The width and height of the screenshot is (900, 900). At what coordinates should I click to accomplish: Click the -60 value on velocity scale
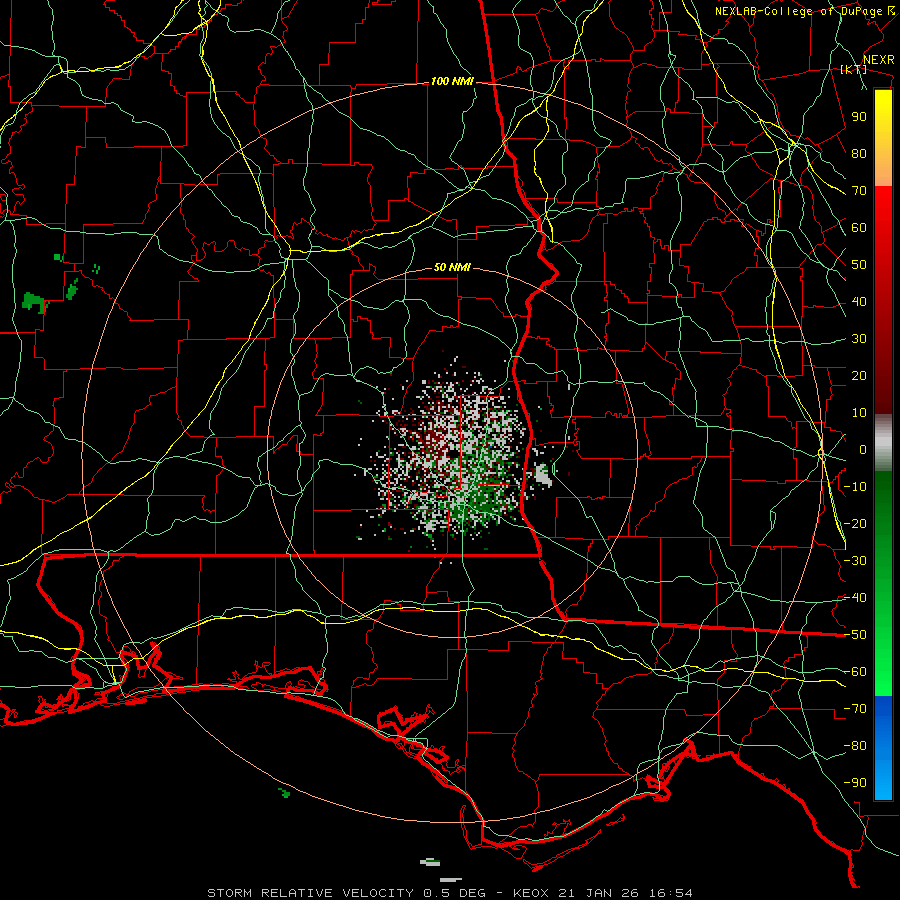click(855, 672)
